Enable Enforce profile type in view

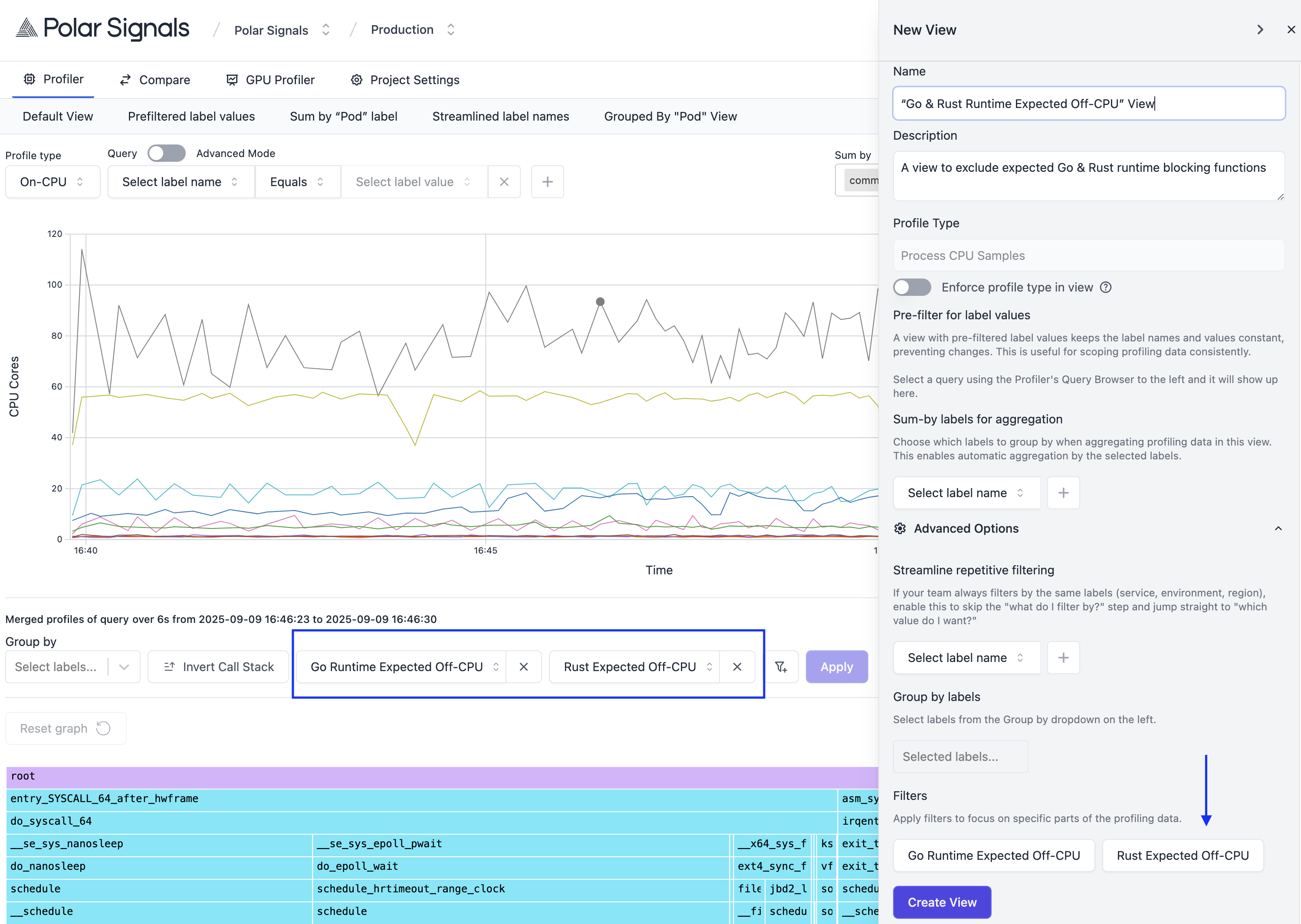click(911, 287)
